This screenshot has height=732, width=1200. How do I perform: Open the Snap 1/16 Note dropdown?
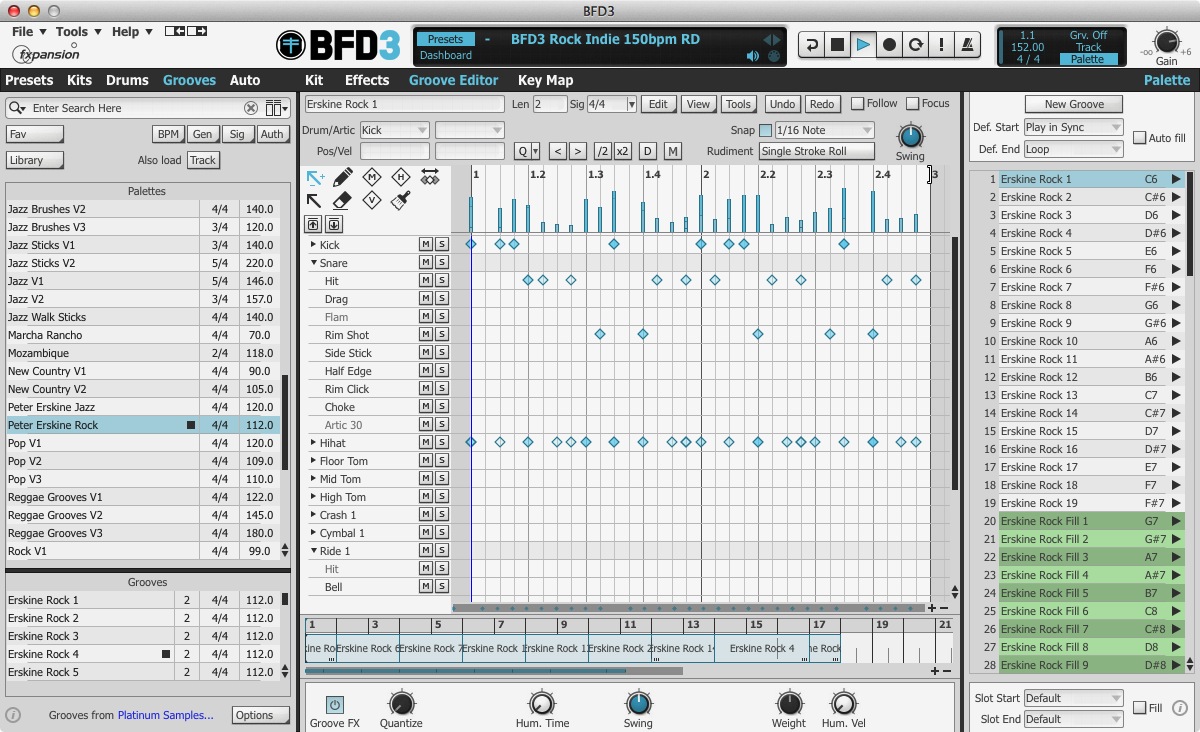click(824, 131)
